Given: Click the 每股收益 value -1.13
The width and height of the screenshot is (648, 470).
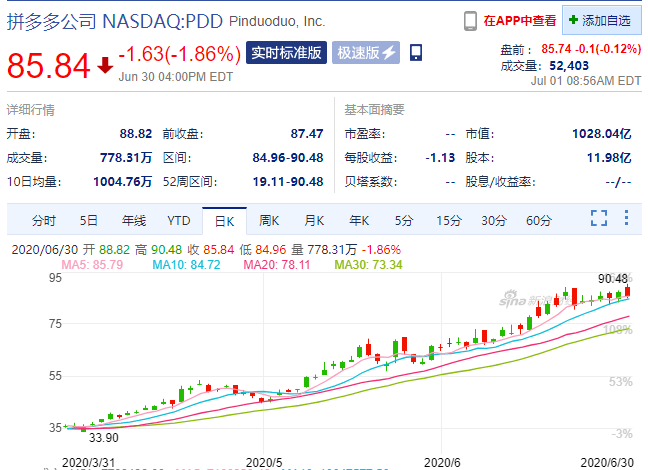Looking at the screenshot, I should click(440, 158).
